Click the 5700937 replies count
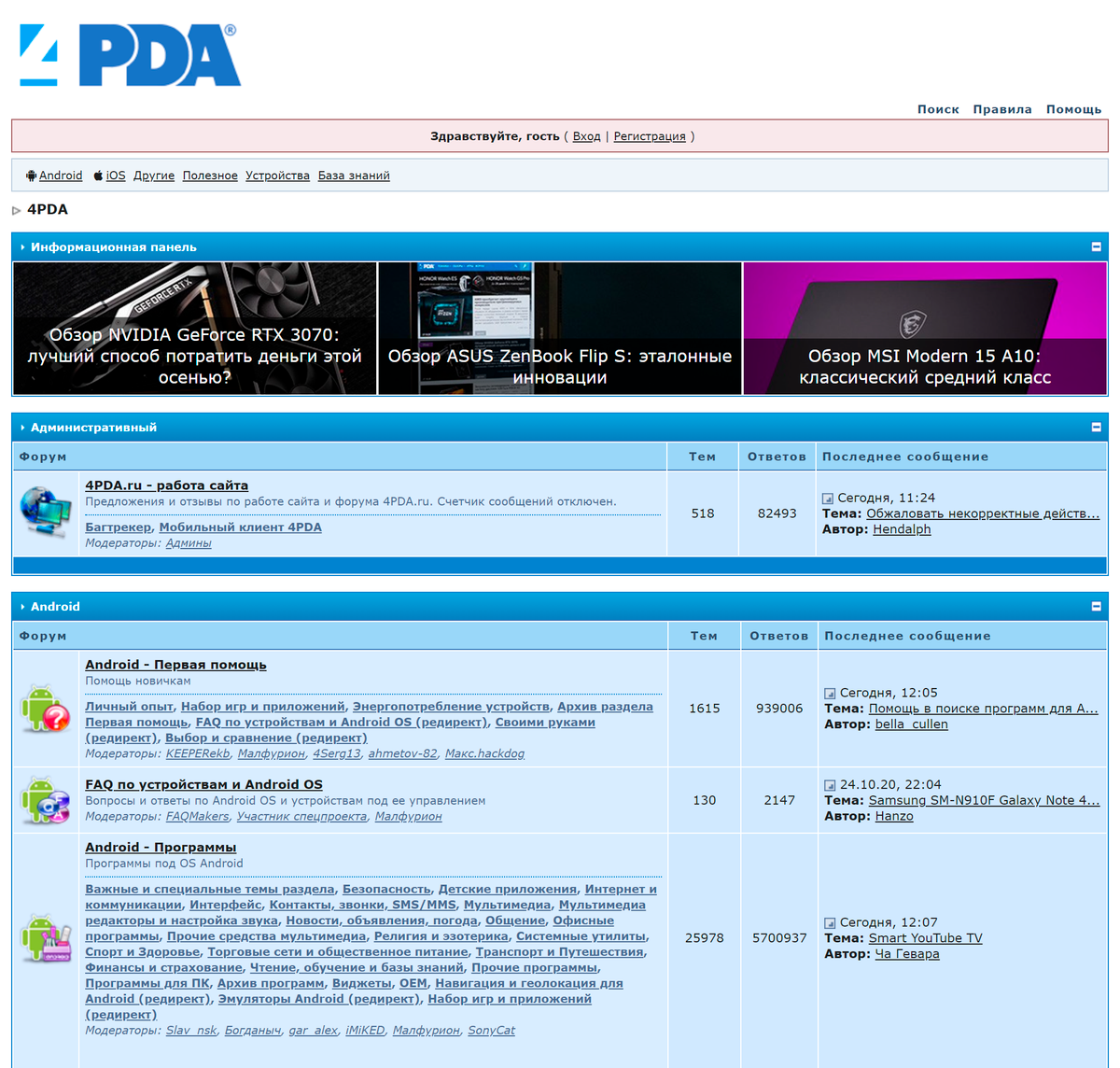Image resolution: width=1120 pixels, height=1068 pixels. (779, 938)
